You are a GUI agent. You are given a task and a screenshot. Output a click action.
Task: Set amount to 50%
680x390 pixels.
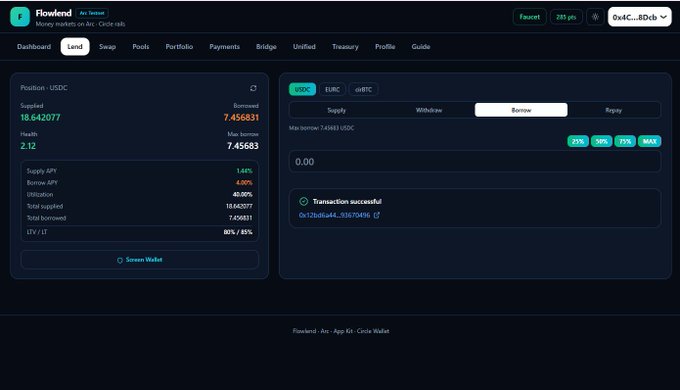(602, 141)
